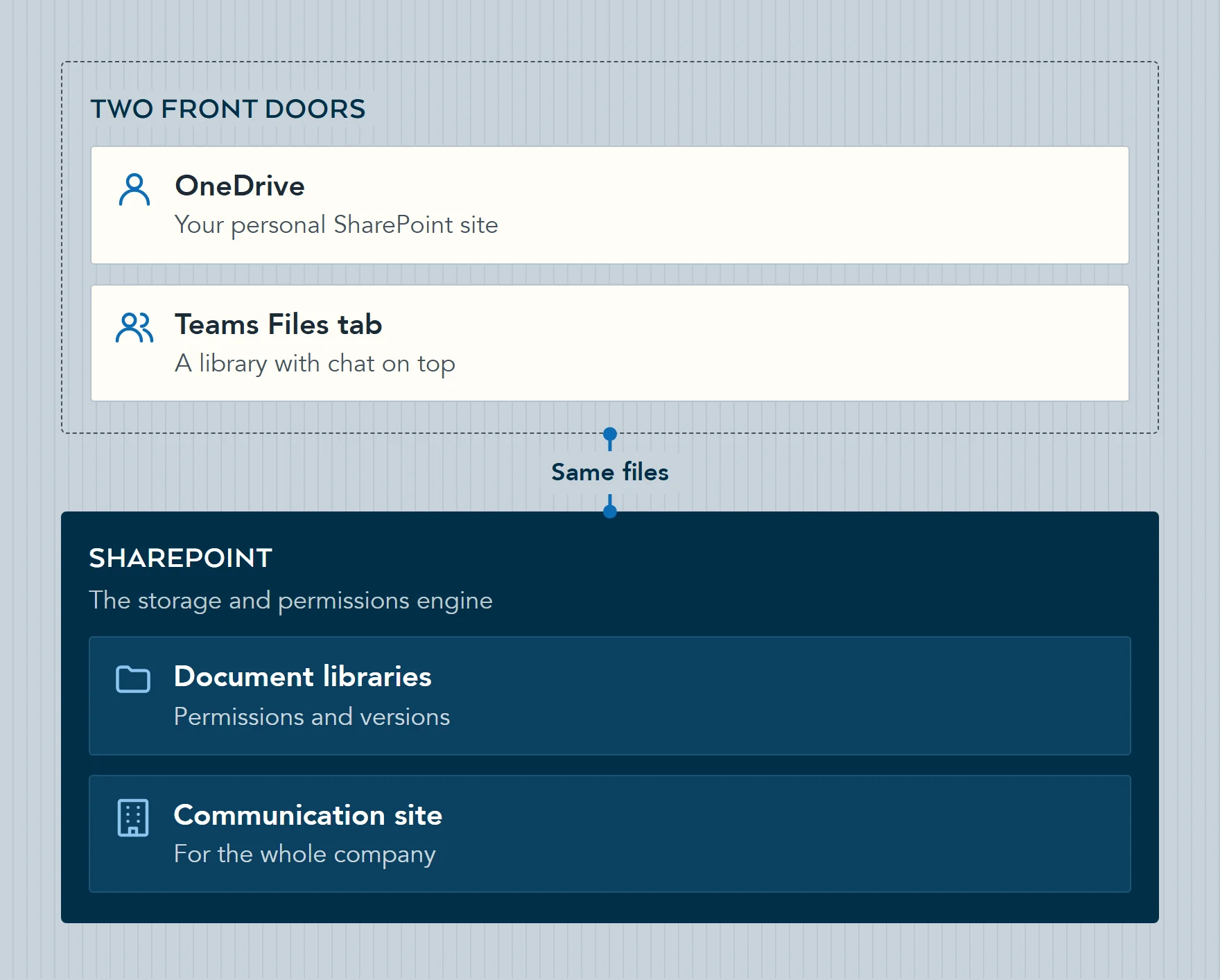Select the OneDrive title text
Viewport: 1220px width, 980px height.
[240, 186]
